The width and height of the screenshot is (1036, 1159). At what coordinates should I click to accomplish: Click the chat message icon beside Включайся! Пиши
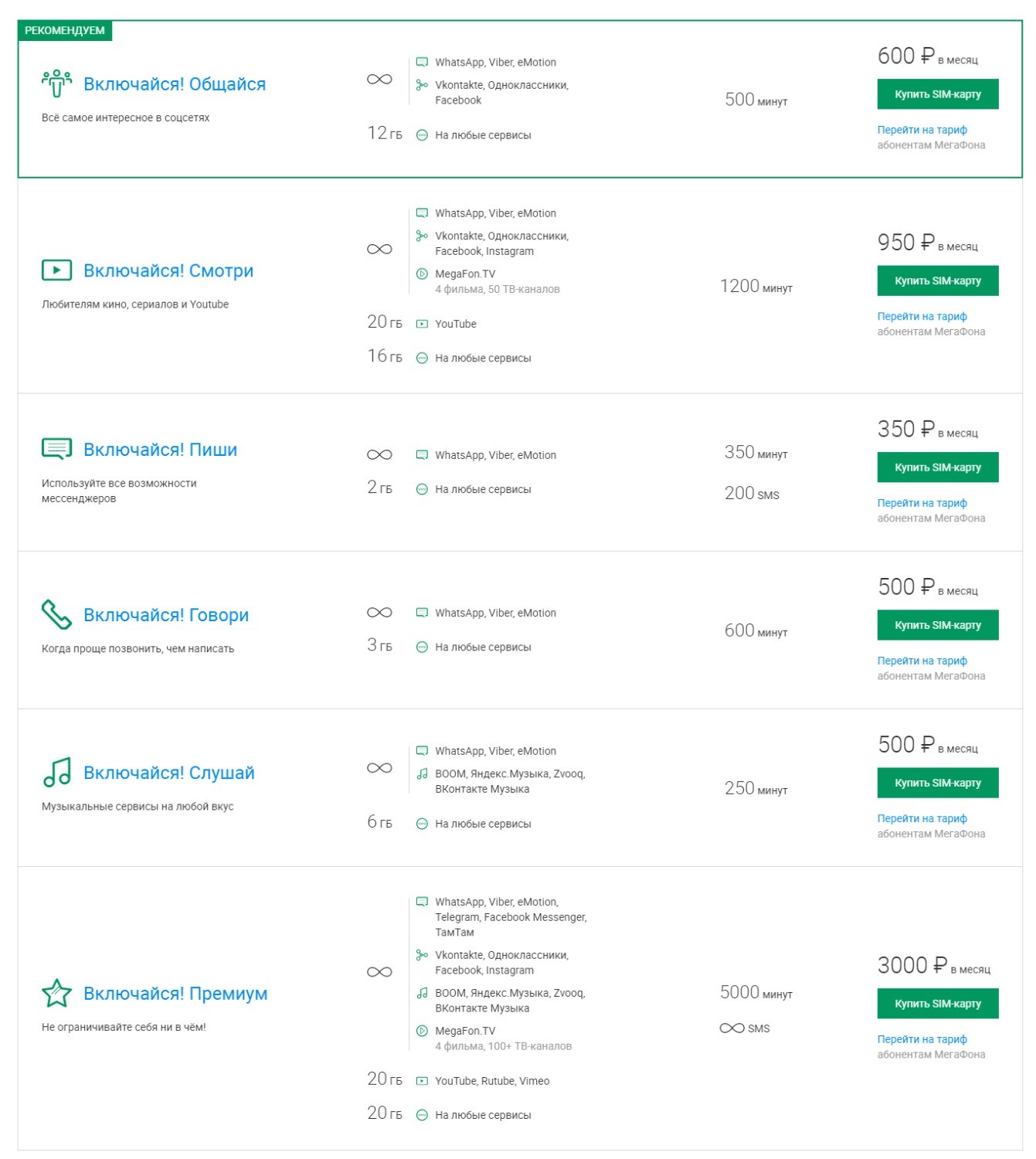[56, 449]
